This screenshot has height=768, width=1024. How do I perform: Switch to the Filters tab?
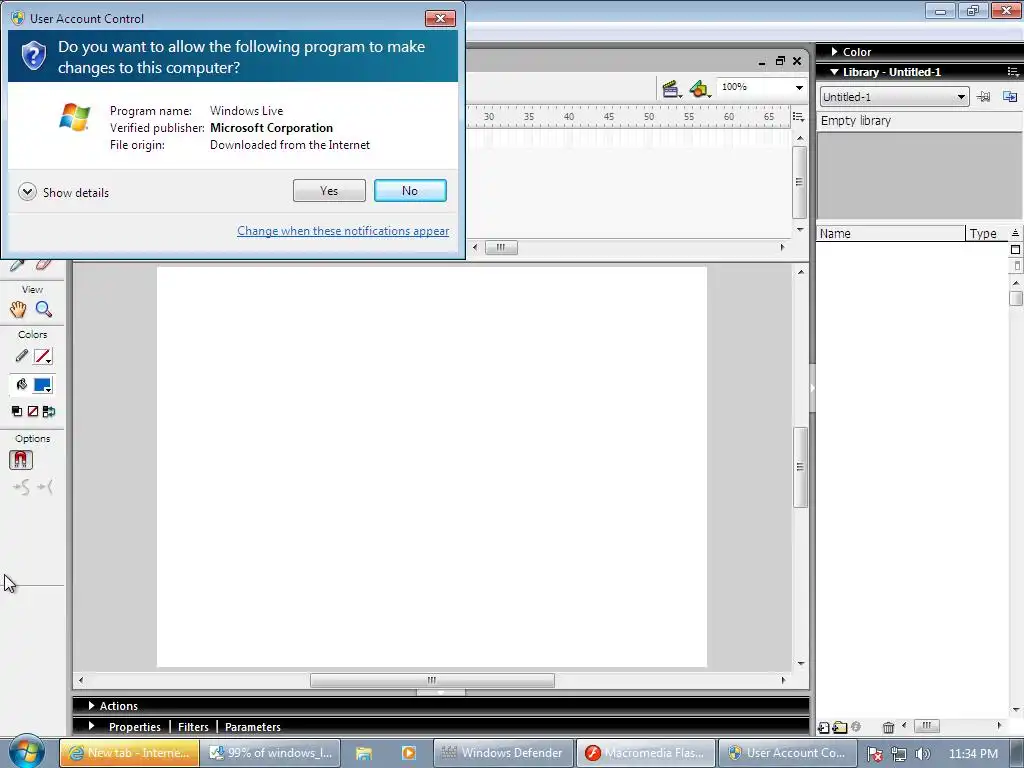193,727
